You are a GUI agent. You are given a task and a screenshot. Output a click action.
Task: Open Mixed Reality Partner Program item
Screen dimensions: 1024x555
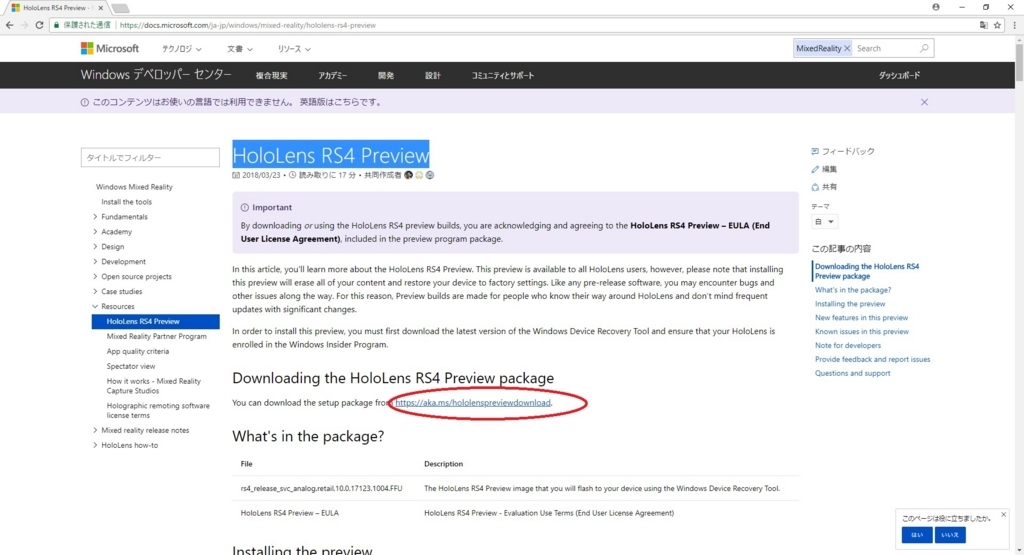click(157, 336)
